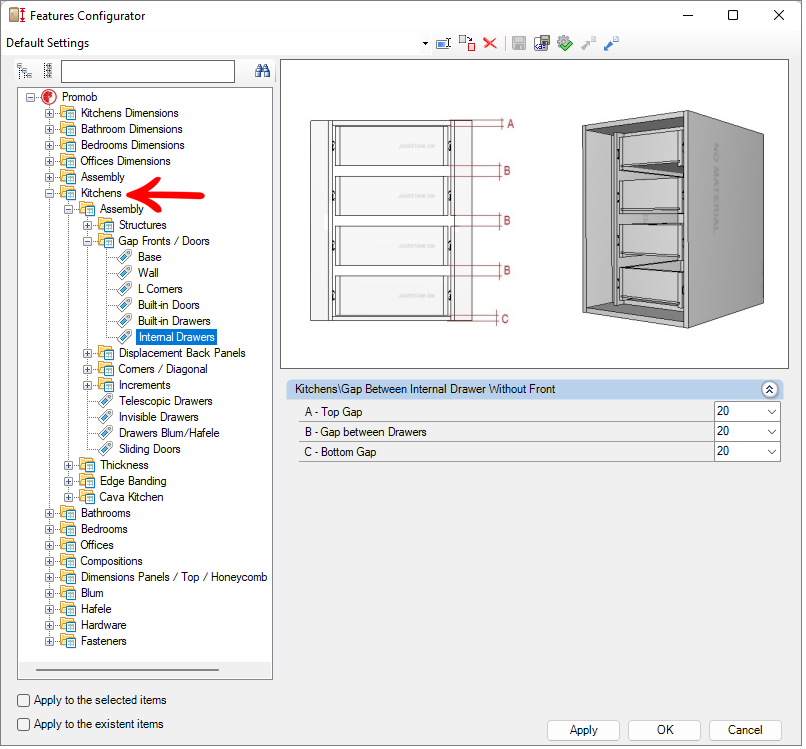Select the Compositions folder
Screen dimensions: 806x749
click(x=111, y=561)
